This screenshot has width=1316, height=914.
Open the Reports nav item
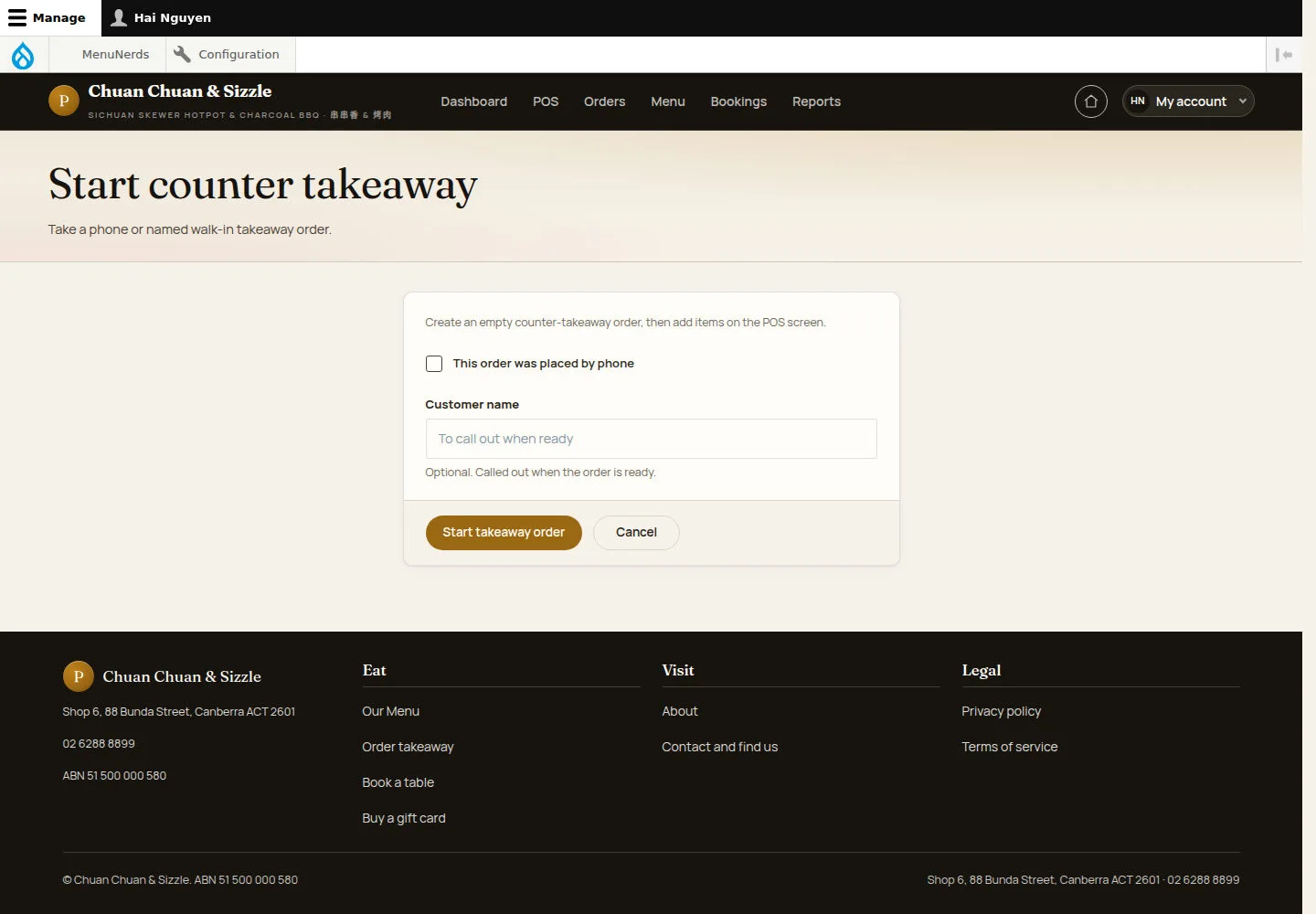pos(816,101)
